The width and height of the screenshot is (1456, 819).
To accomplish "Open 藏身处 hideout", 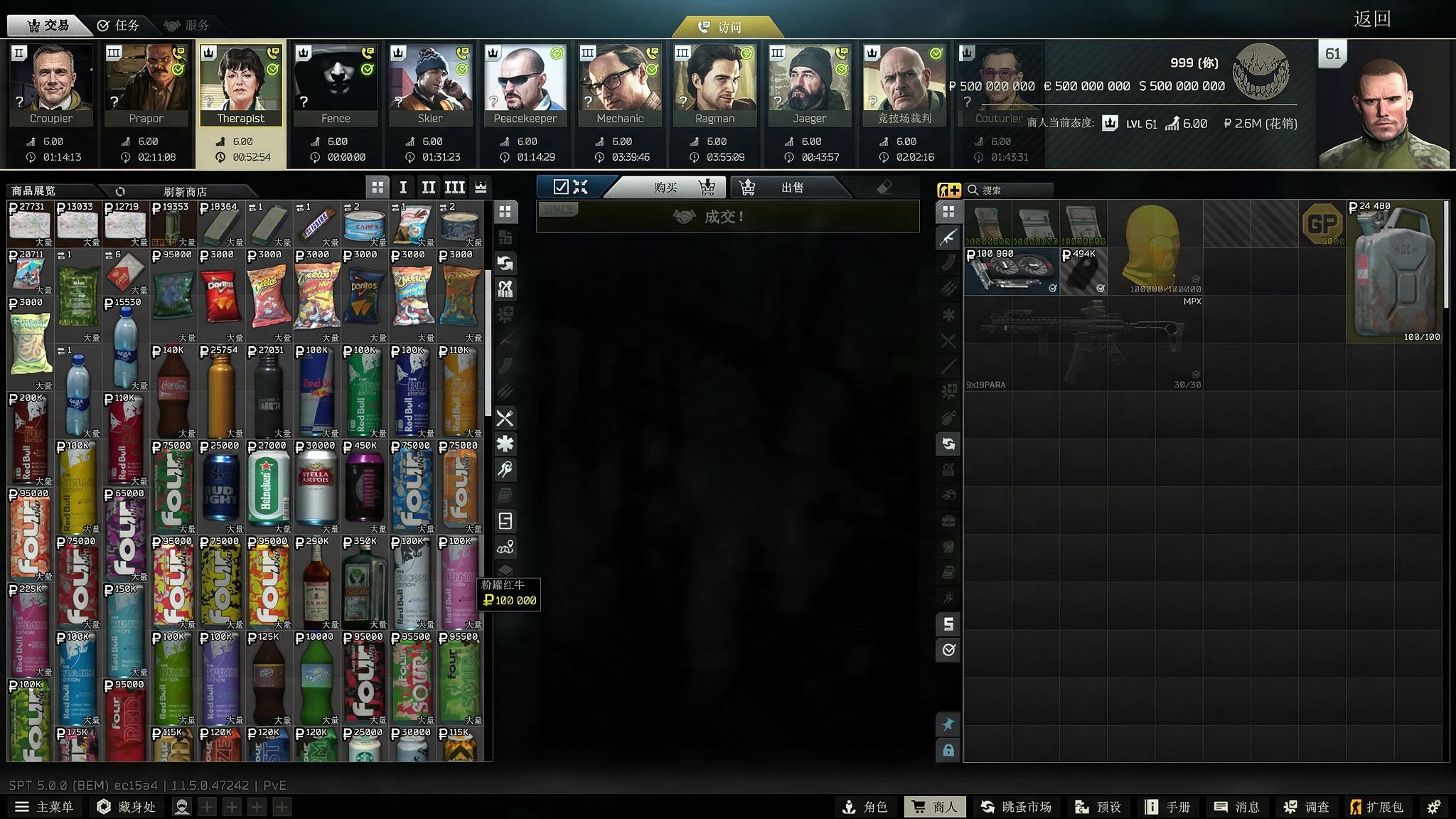I will coord(126,807).
